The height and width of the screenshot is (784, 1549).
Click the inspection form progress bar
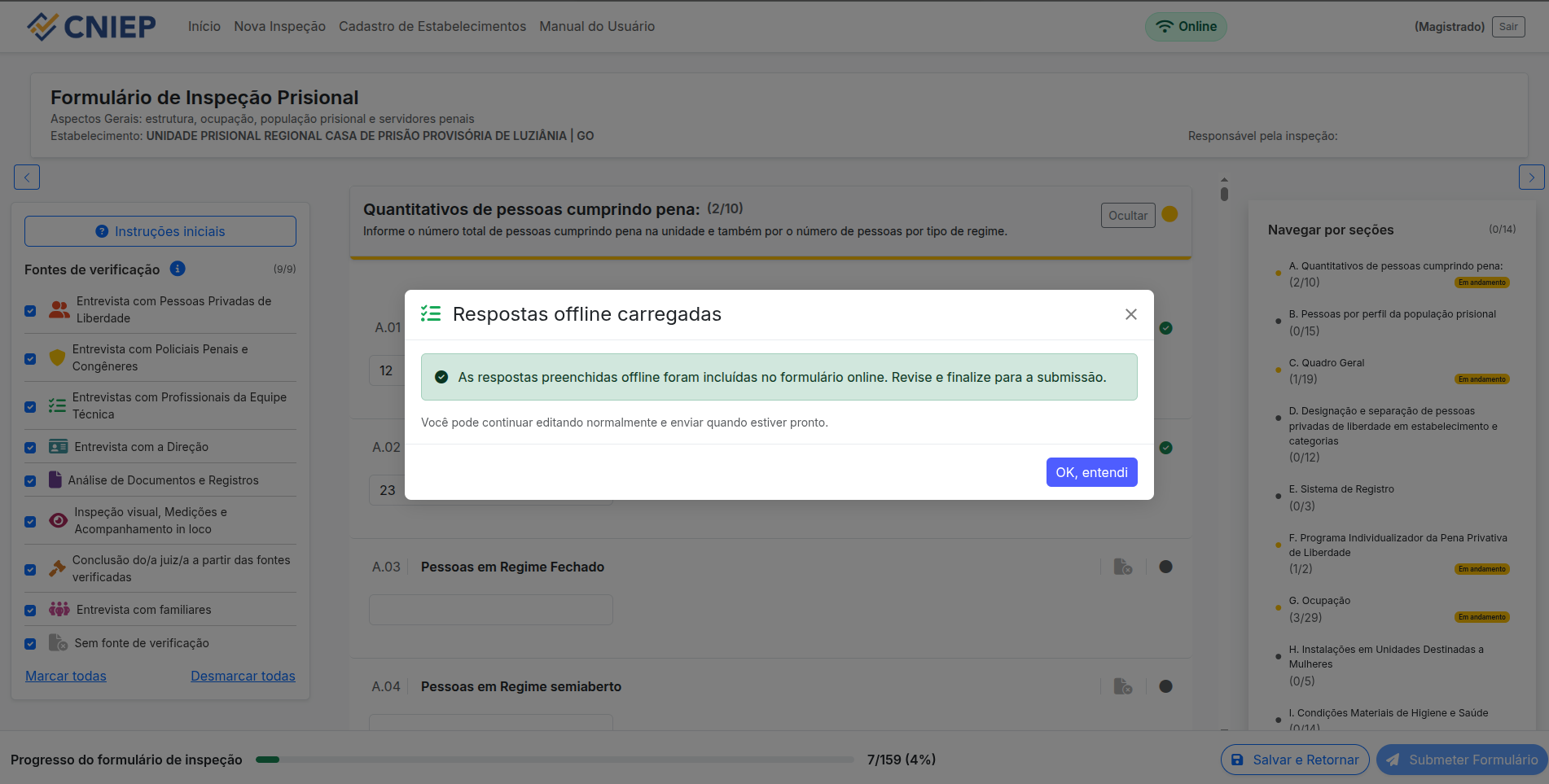pyautogui.click(x=554, y=760)
